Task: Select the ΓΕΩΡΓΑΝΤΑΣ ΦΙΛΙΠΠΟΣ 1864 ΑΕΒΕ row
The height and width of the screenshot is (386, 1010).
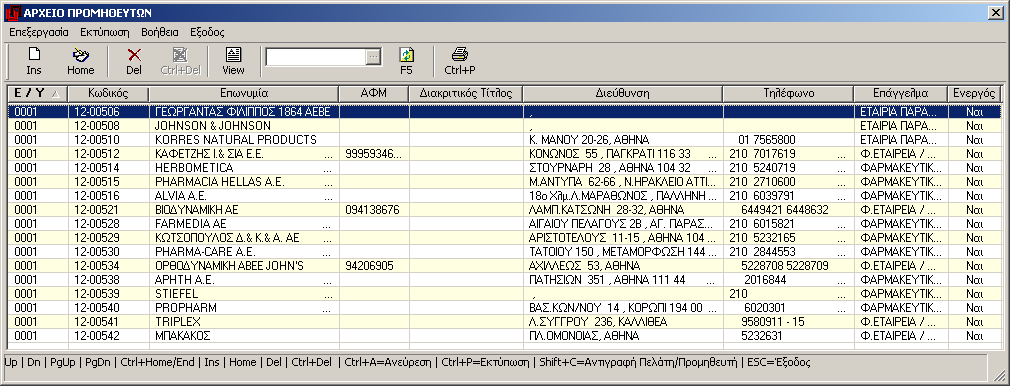Action: [x=504, y=112]
